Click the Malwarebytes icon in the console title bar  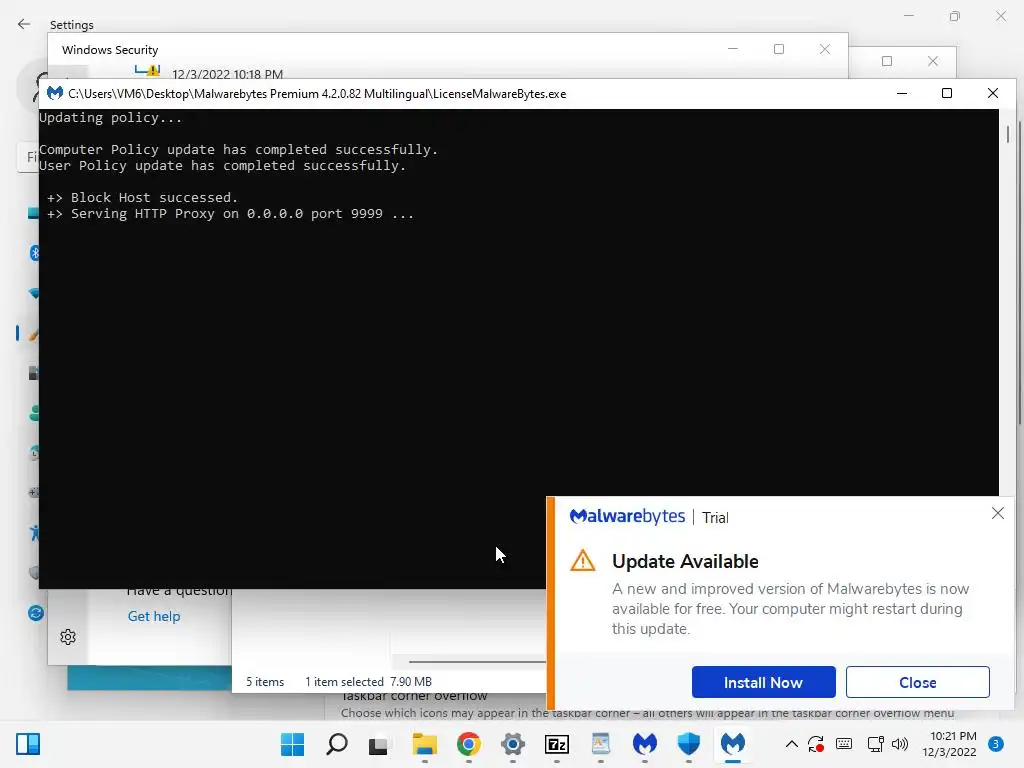pyautogui.click(x=55, y=93)
